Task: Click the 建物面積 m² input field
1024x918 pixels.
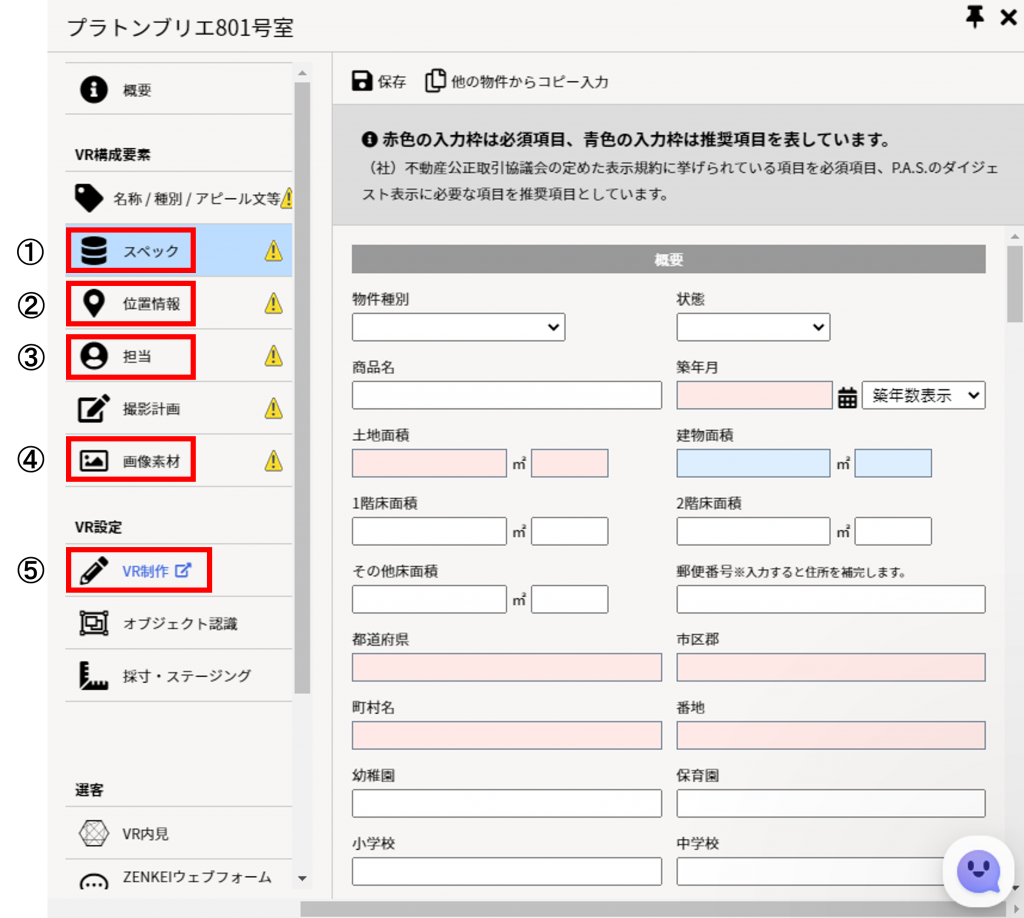Action: tap(753, 463)
